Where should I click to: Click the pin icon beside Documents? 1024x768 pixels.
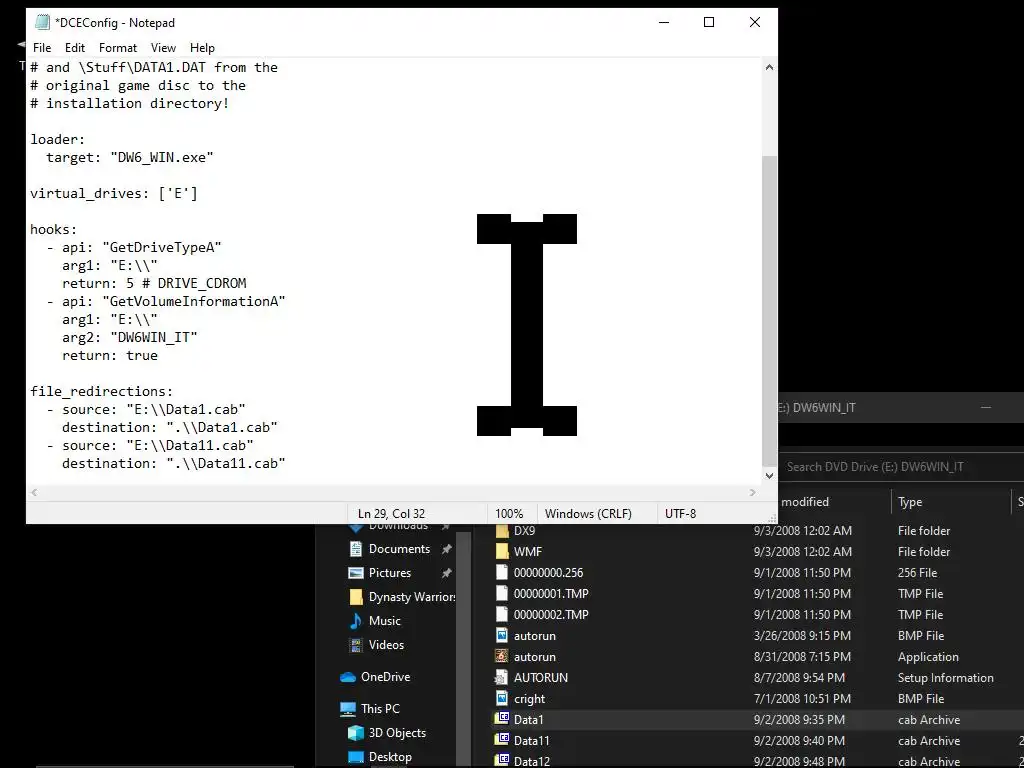click(x=447, y=549)
